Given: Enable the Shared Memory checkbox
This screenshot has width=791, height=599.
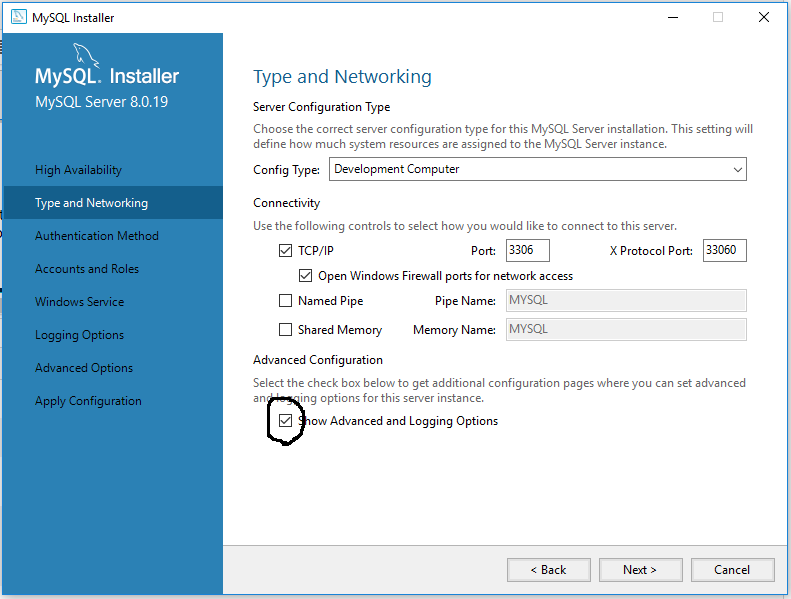Looking at the screenshot, I should pyautogui.click(x=286, y=330).
